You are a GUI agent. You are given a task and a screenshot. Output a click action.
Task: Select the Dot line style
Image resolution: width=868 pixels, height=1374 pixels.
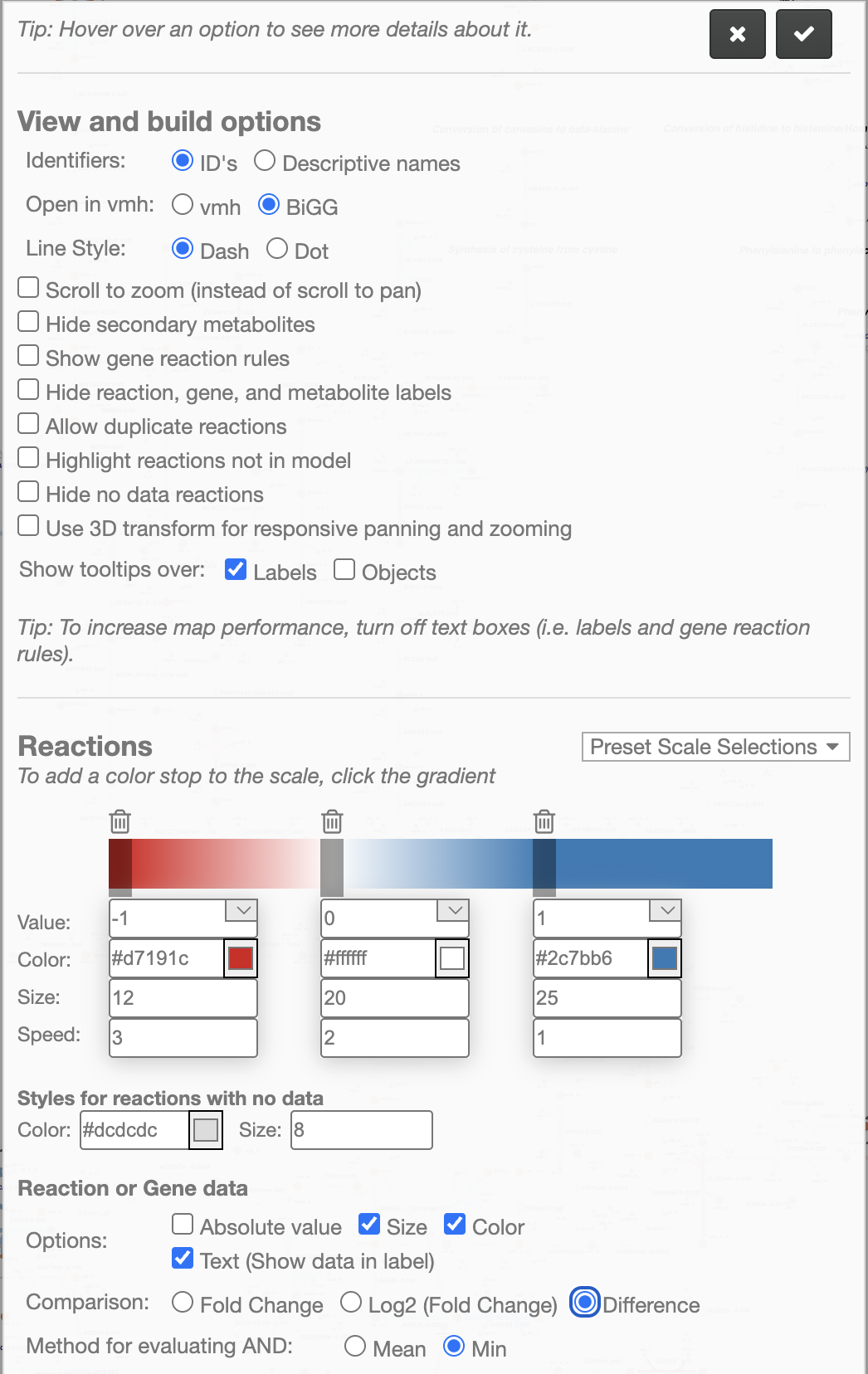[x=277, y=248]
